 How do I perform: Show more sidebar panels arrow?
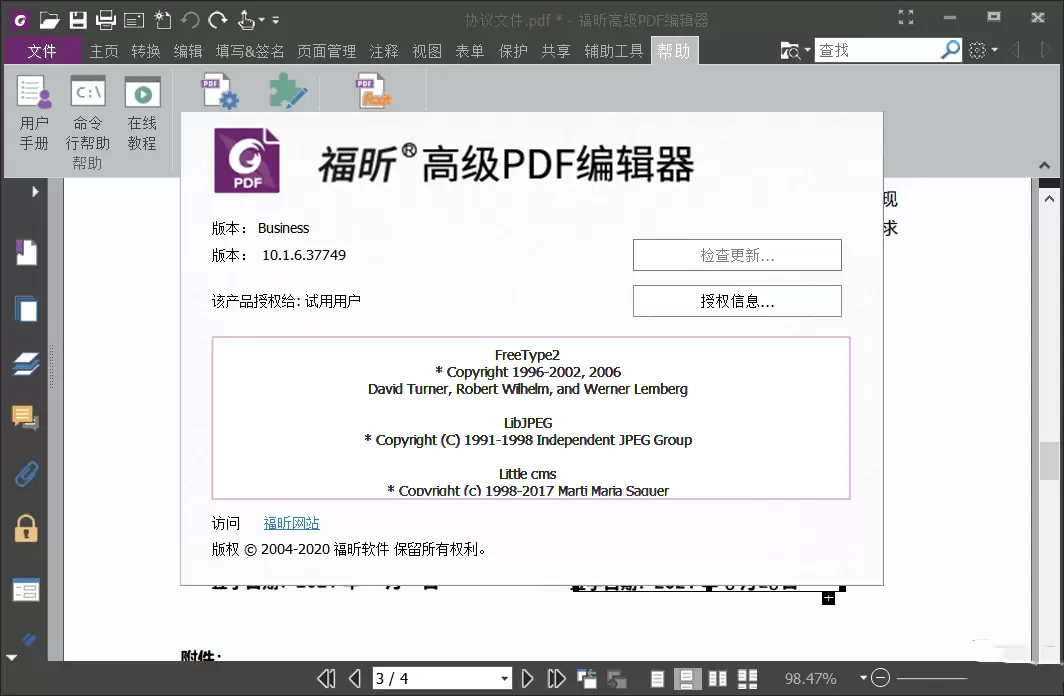pyautogui.click(x=12, y=657)
